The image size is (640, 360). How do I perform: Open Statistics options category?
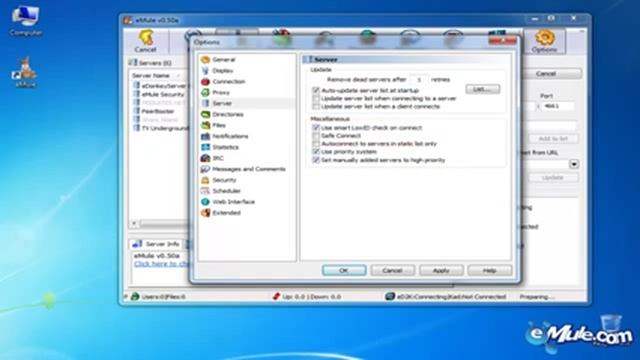[x=225, y=147]
